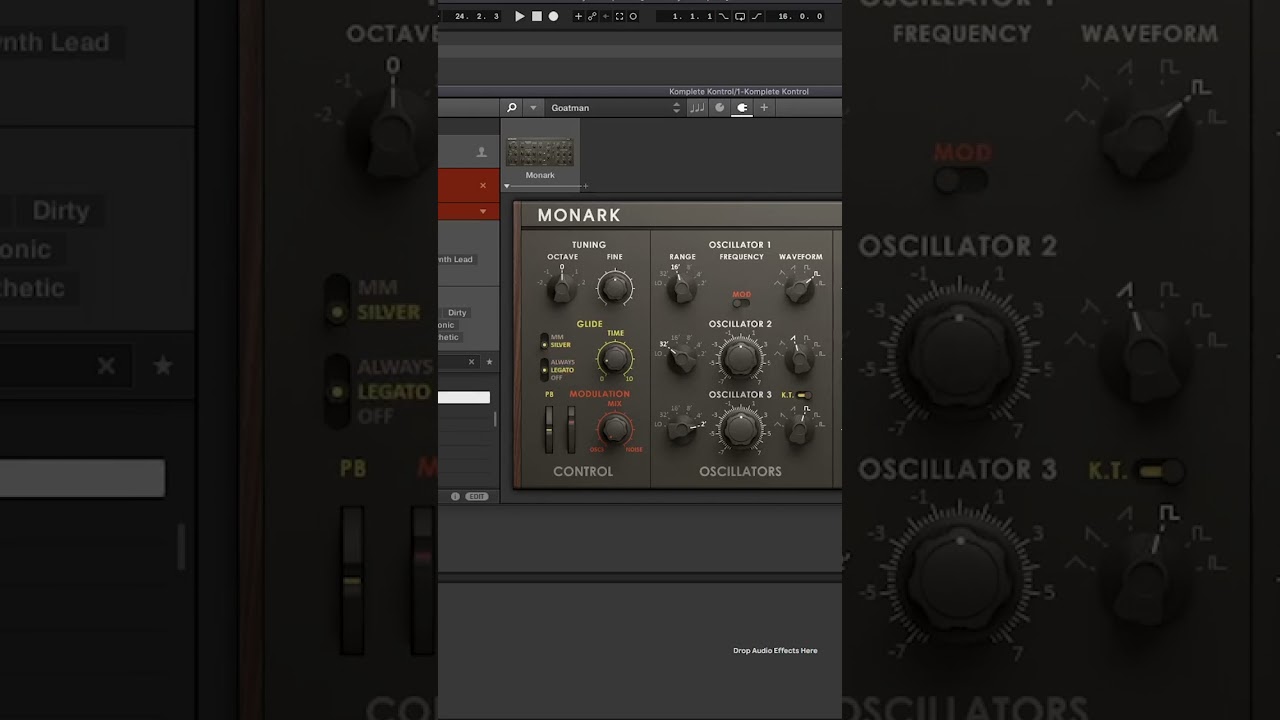Click the Tuning Octave knob

click(x=562, y=290)
